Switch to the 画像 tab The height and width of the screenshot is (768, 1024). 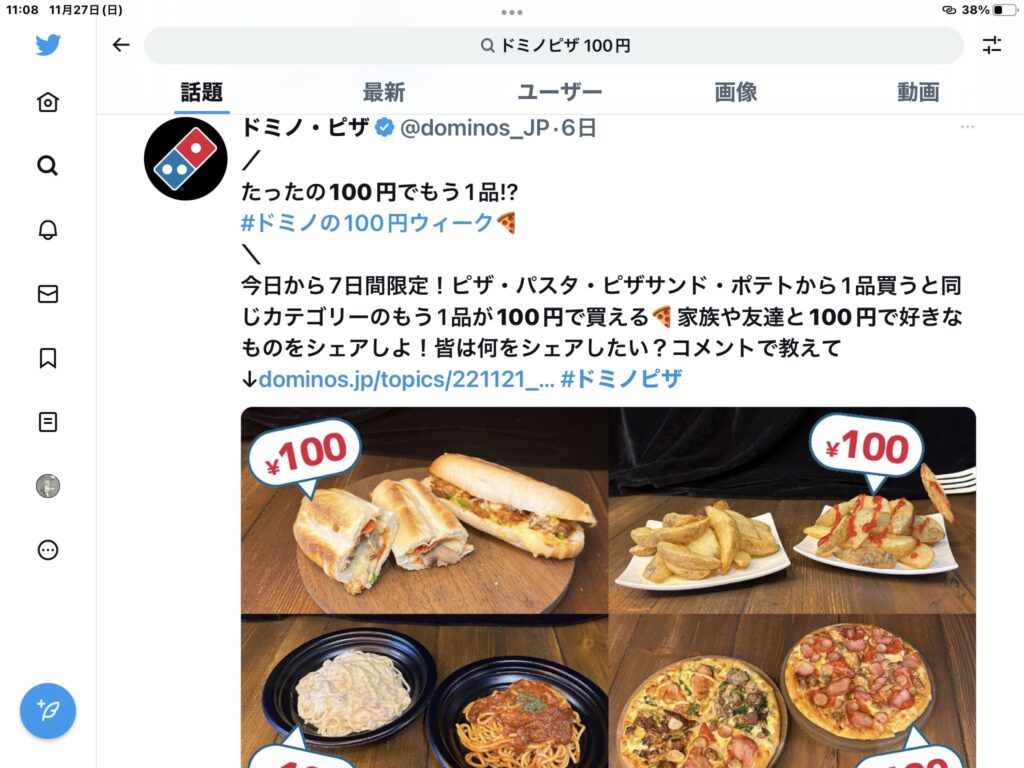[736, 92]
